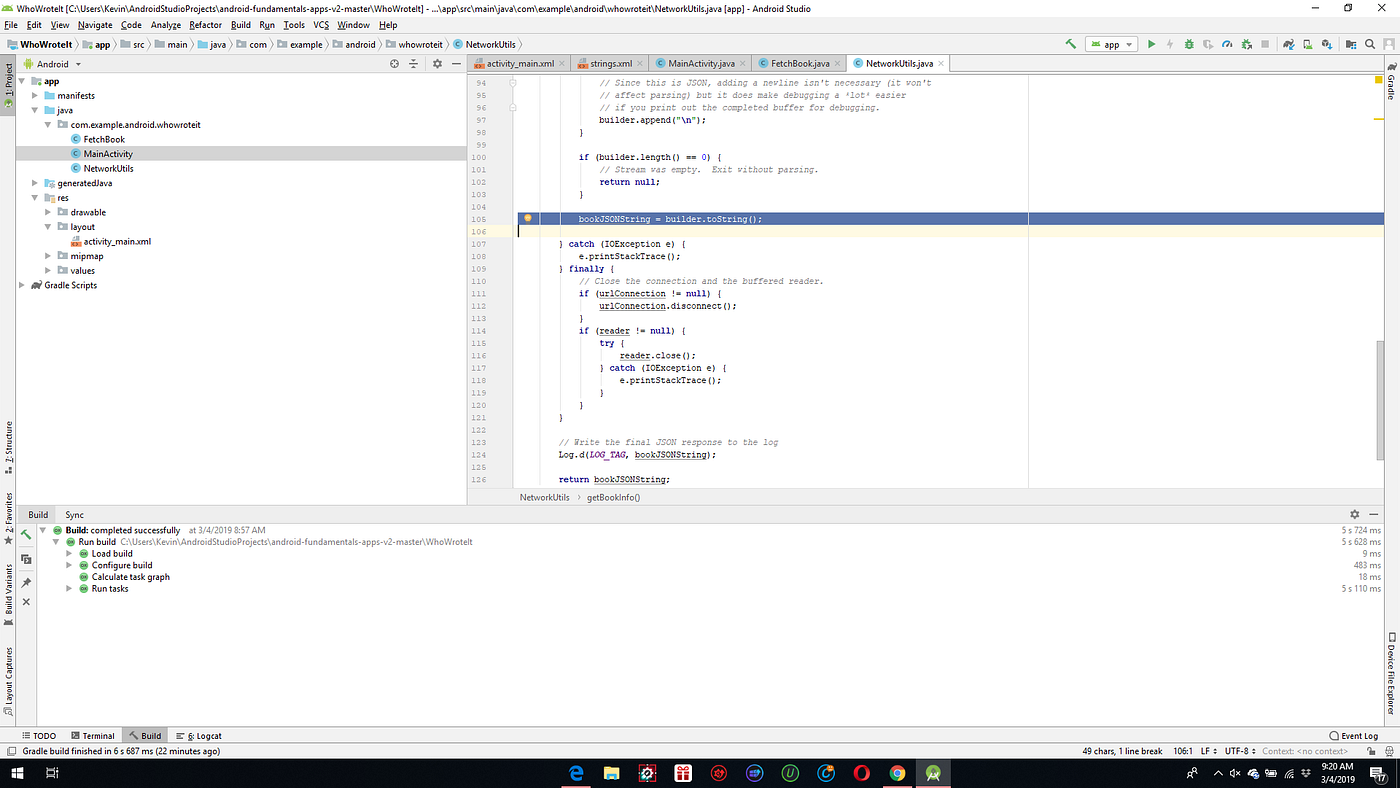The image size is (1400, 788).
Task: Expand the Gradle Scripts node
Action: pyautogui.click(x=22, y=285)
